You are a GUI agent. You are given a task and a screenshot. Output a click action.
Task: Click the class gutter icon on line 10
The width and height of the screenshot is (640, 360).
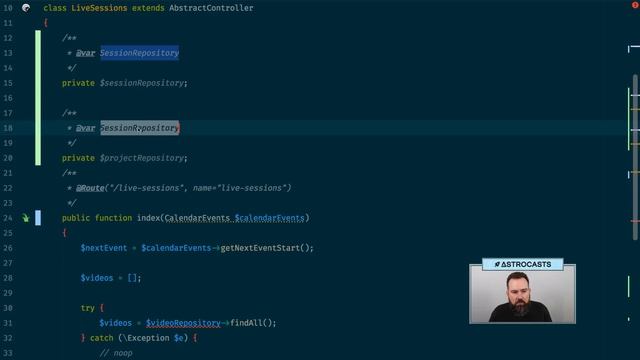pos(26,8)
